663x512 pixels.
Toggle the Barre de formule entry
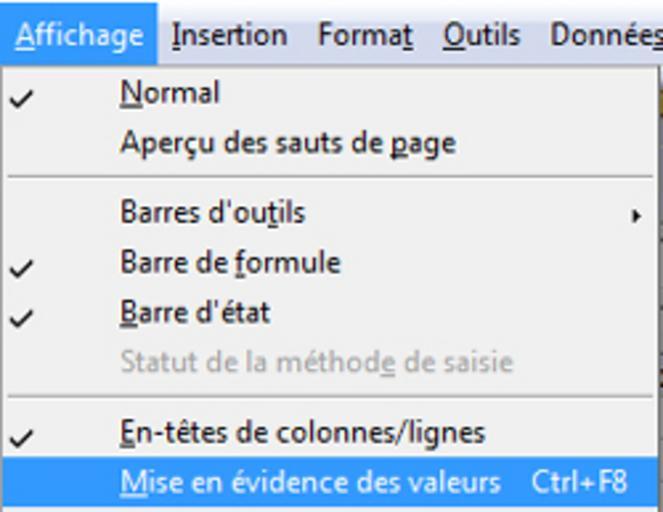230,262
